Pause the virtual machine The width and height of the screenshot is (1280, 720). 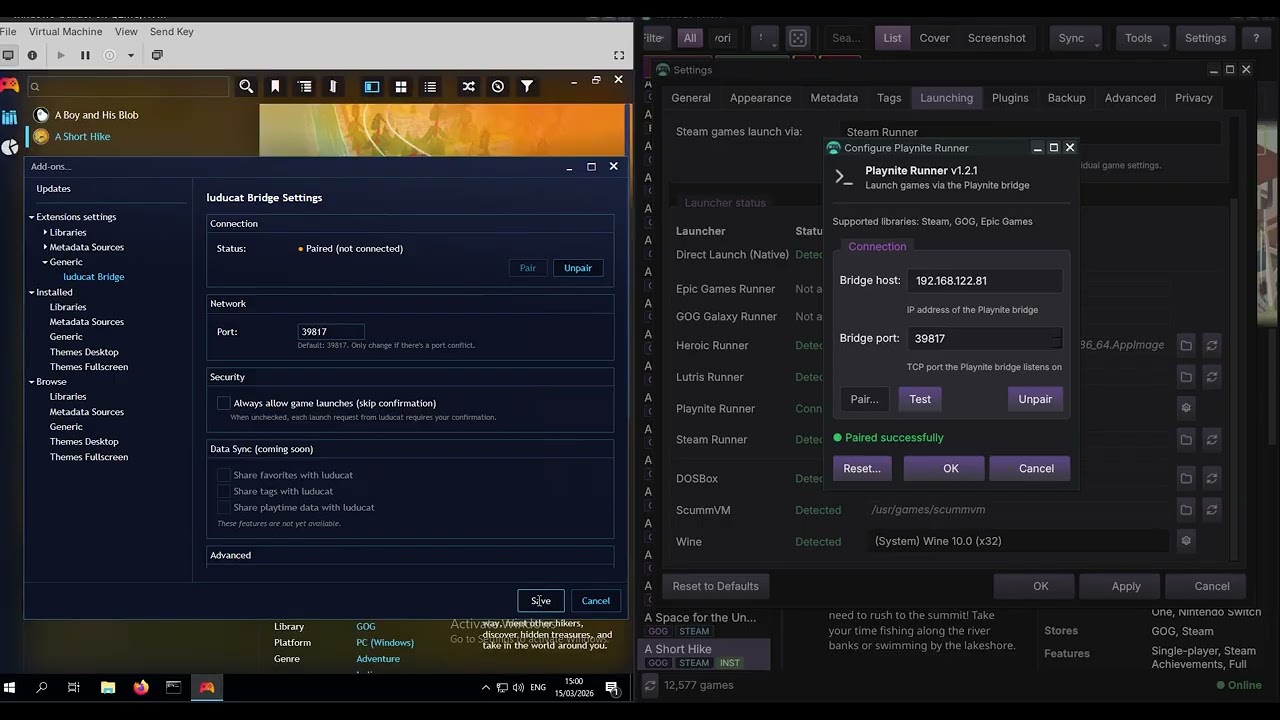85,55
